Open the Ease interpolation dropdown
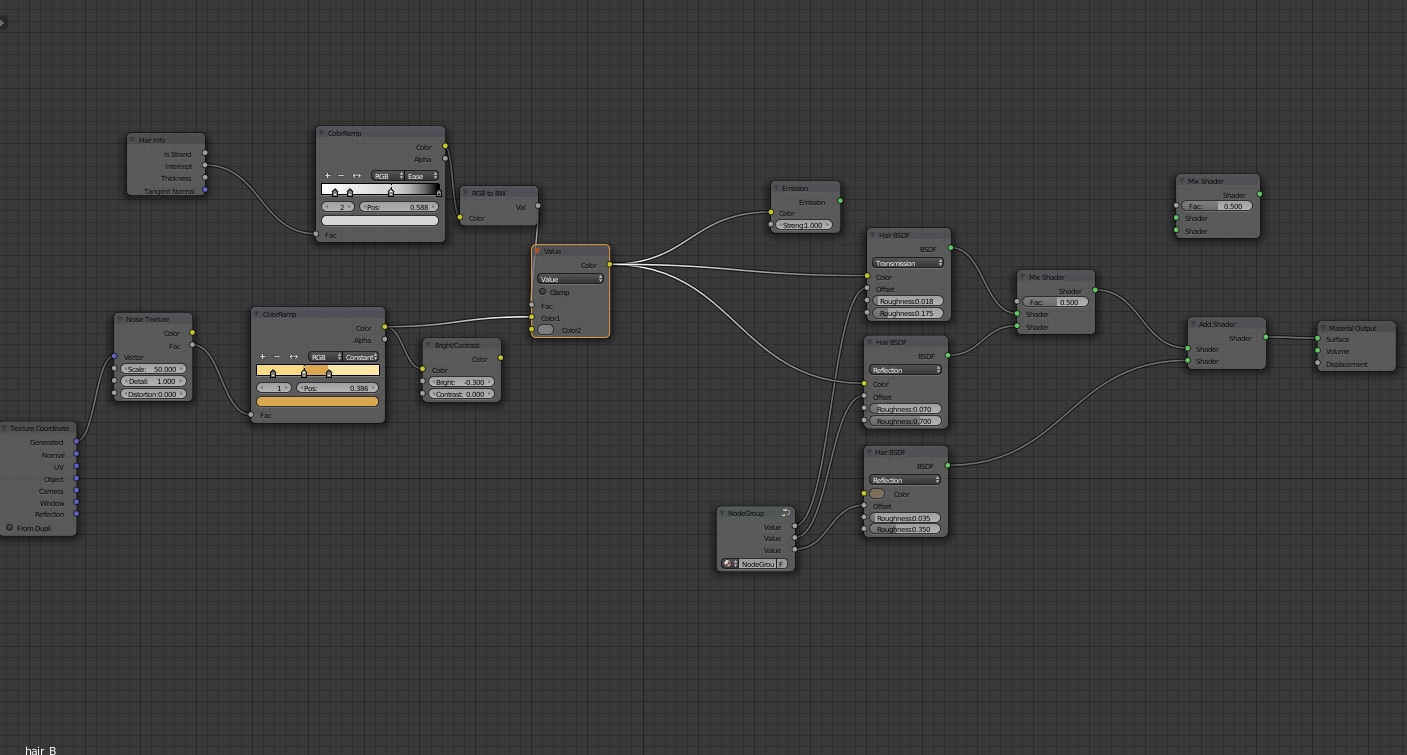Viewport: 1407px width, 755px height. [x=421, y=176]
